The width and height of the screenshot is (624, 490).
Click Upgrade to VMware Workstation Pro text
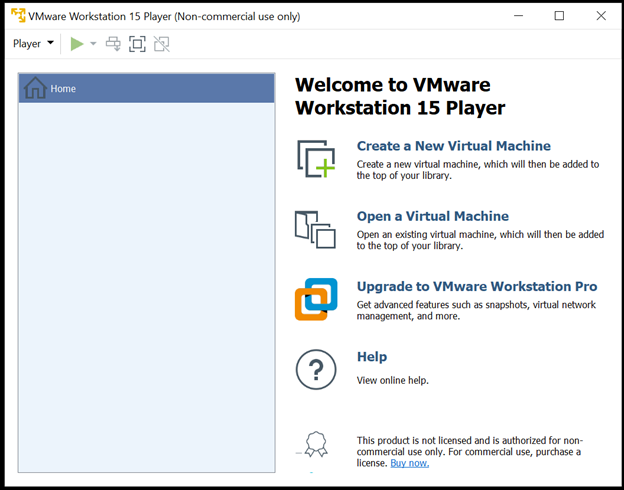(x=477, y=286)
